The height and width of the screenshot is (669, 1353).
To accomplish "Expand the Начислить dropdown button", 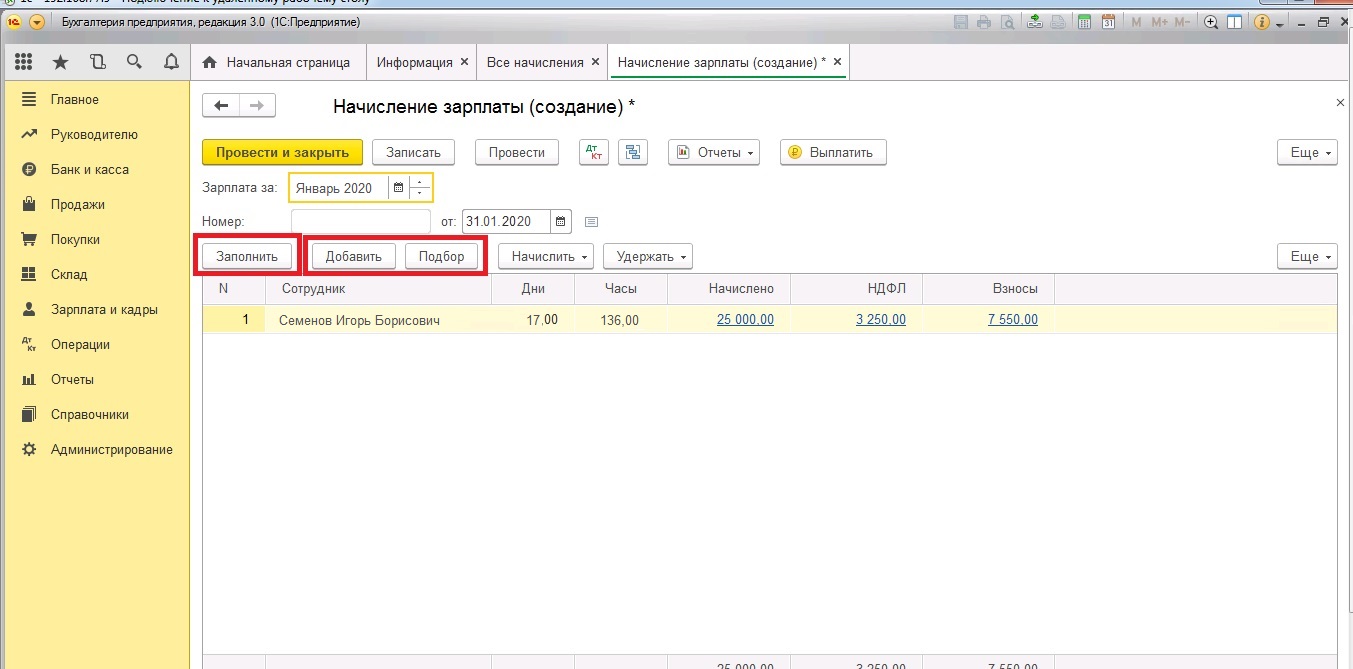I will 545,256.
